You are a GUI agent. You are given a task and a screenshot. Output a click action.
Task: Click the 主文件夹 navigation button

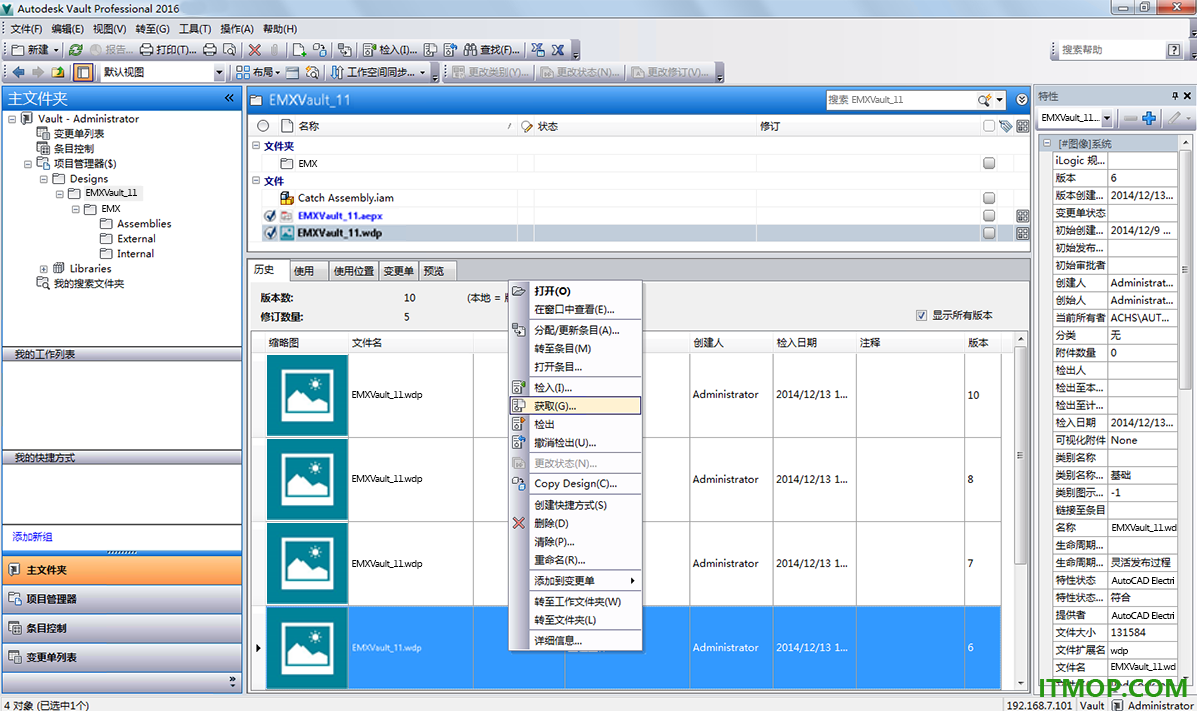122,570
